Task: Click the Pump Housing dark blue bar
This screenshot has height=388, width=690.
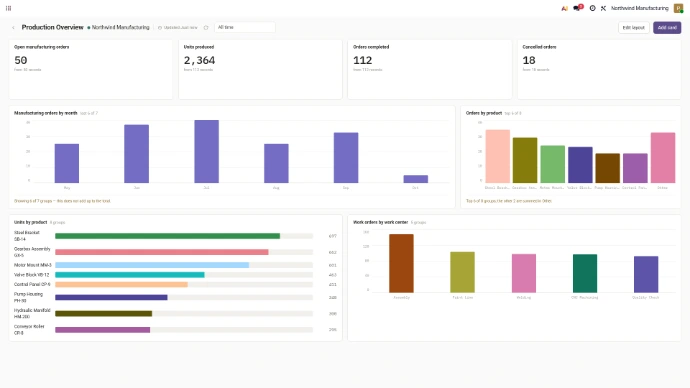Action: [x=111, y=298]
